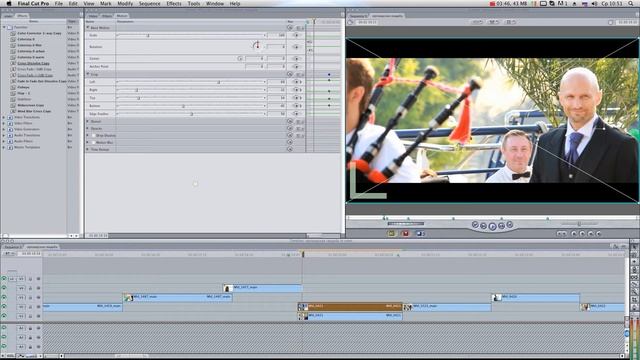
Task: Open the File menu
Action: pyautogui.click(x=59, y=4)
